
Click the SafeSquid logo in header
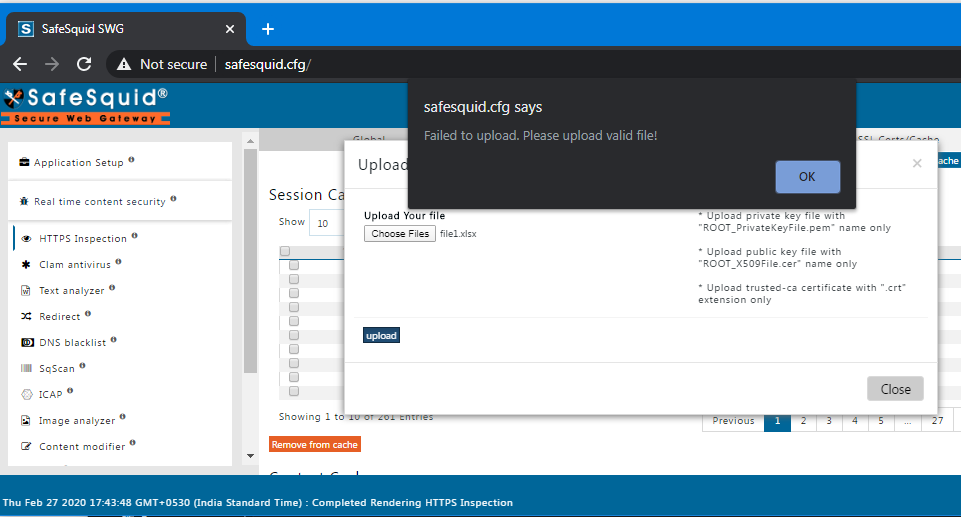coord(86,107)
